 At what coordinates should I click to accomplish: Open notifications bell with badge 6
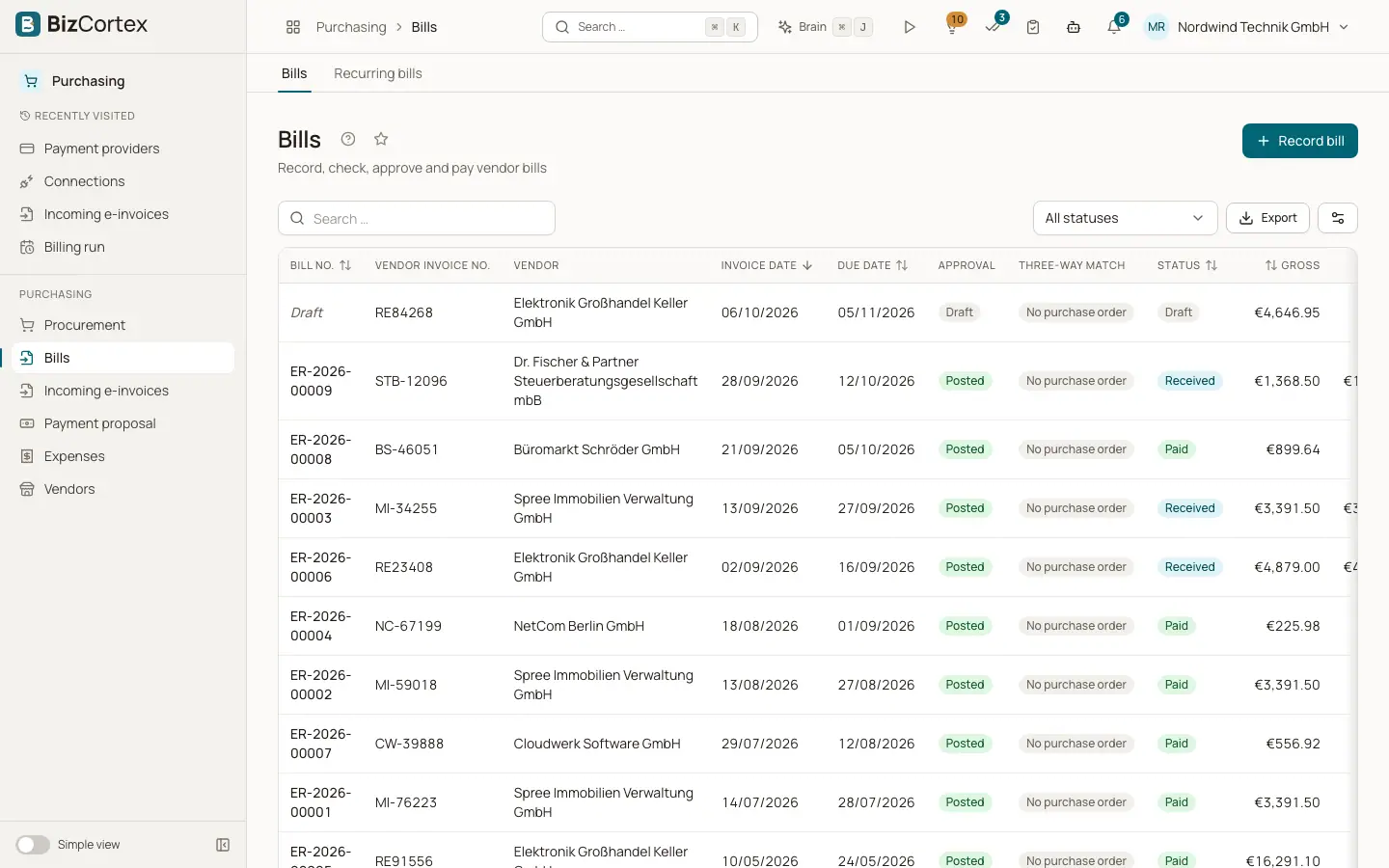[x=1114, y=27]
